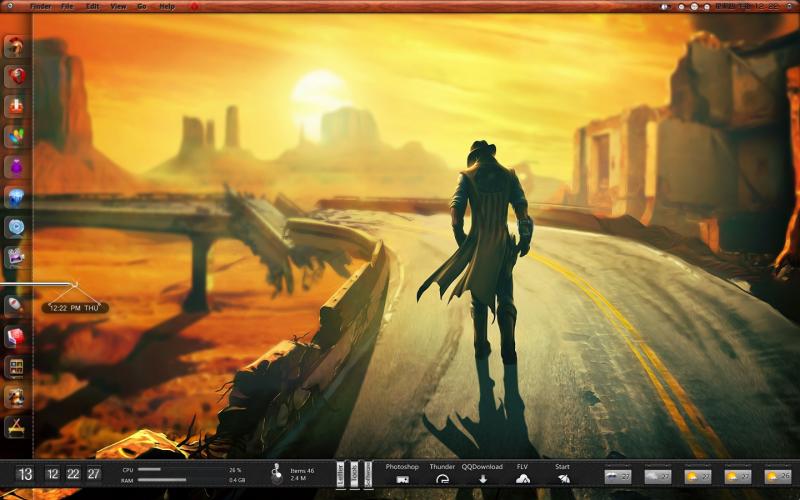
Task: Click the '2.4 M' recycle bin size
Action: pyautogui.click(x=298, y=479)
